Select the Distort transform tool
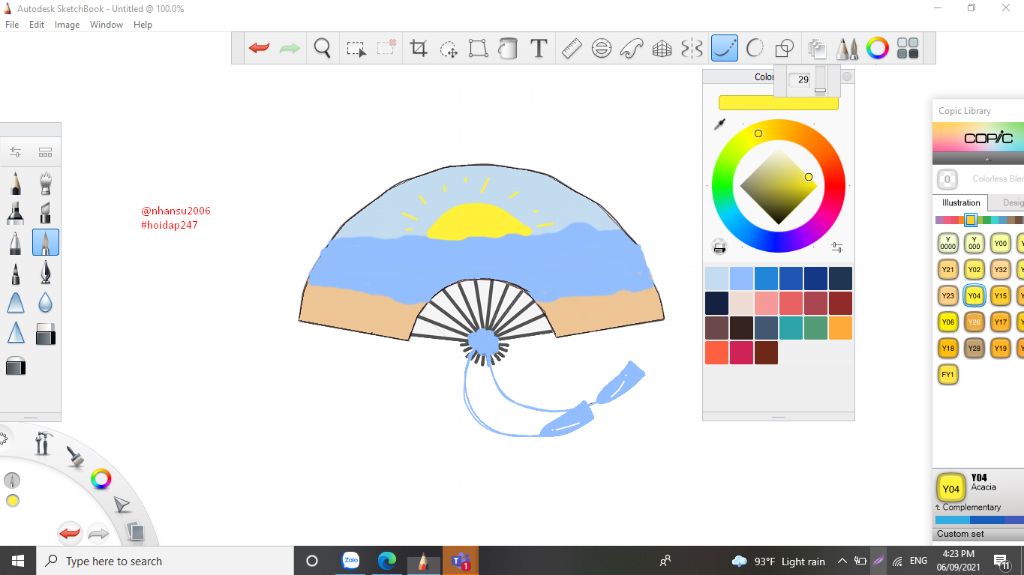 [478, 48]
